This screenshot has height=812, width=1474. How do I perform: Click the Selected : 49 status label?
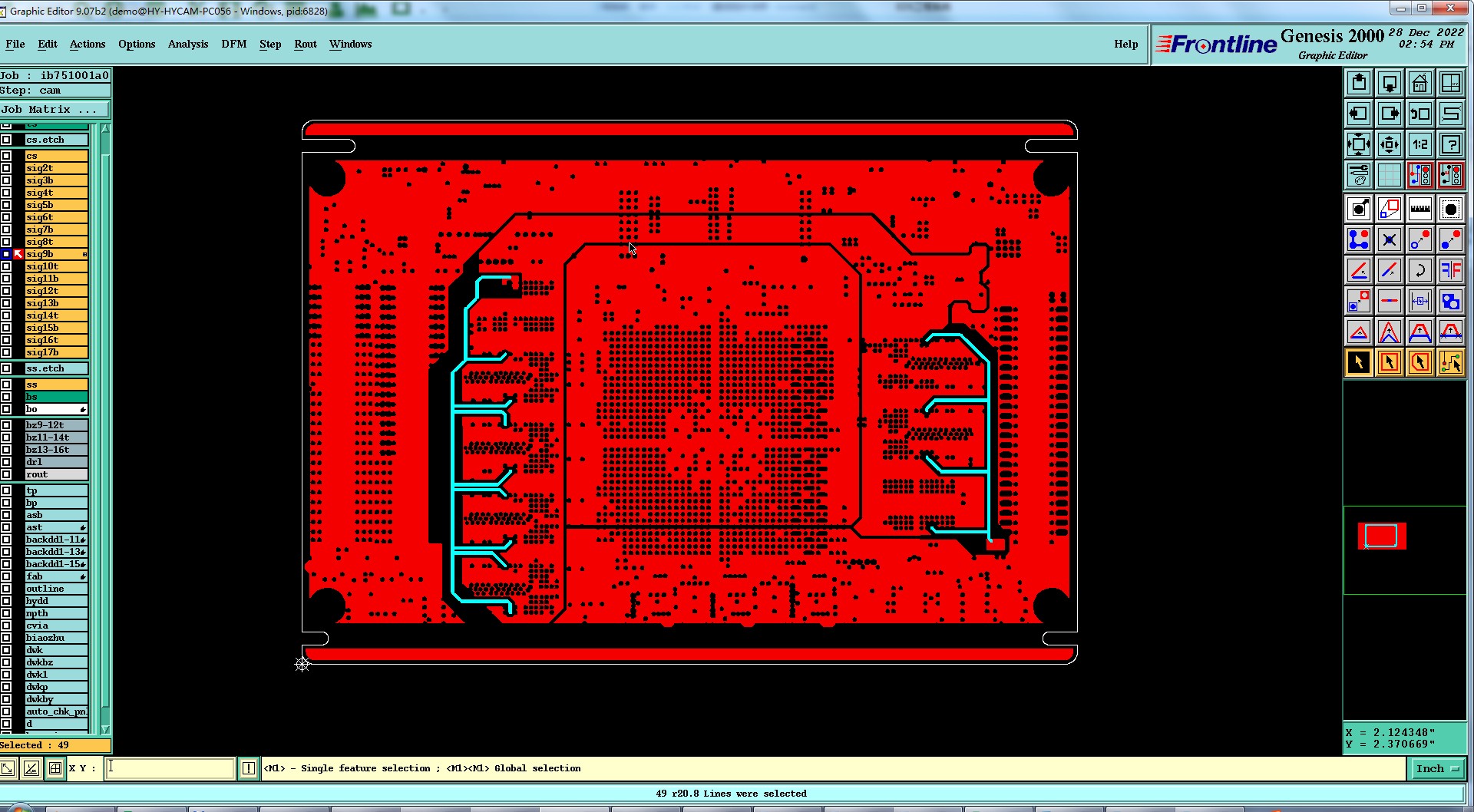coord(55,745)
